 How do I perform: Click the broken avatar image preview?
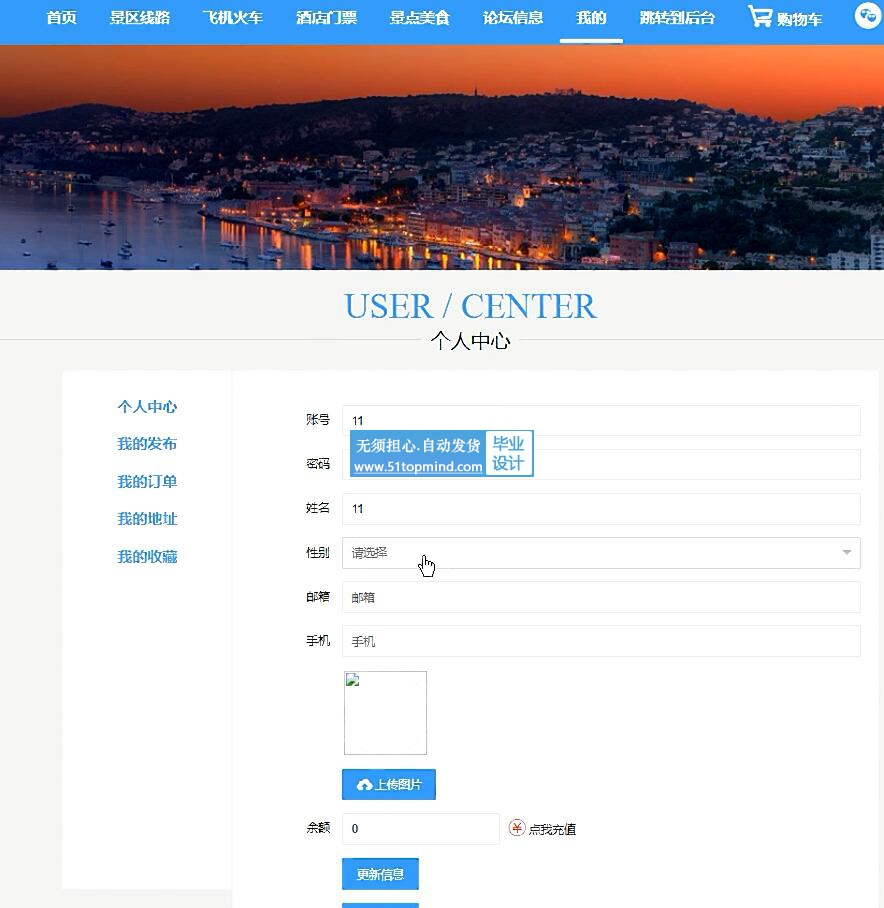pyautogui.click(x=386, y=713)
